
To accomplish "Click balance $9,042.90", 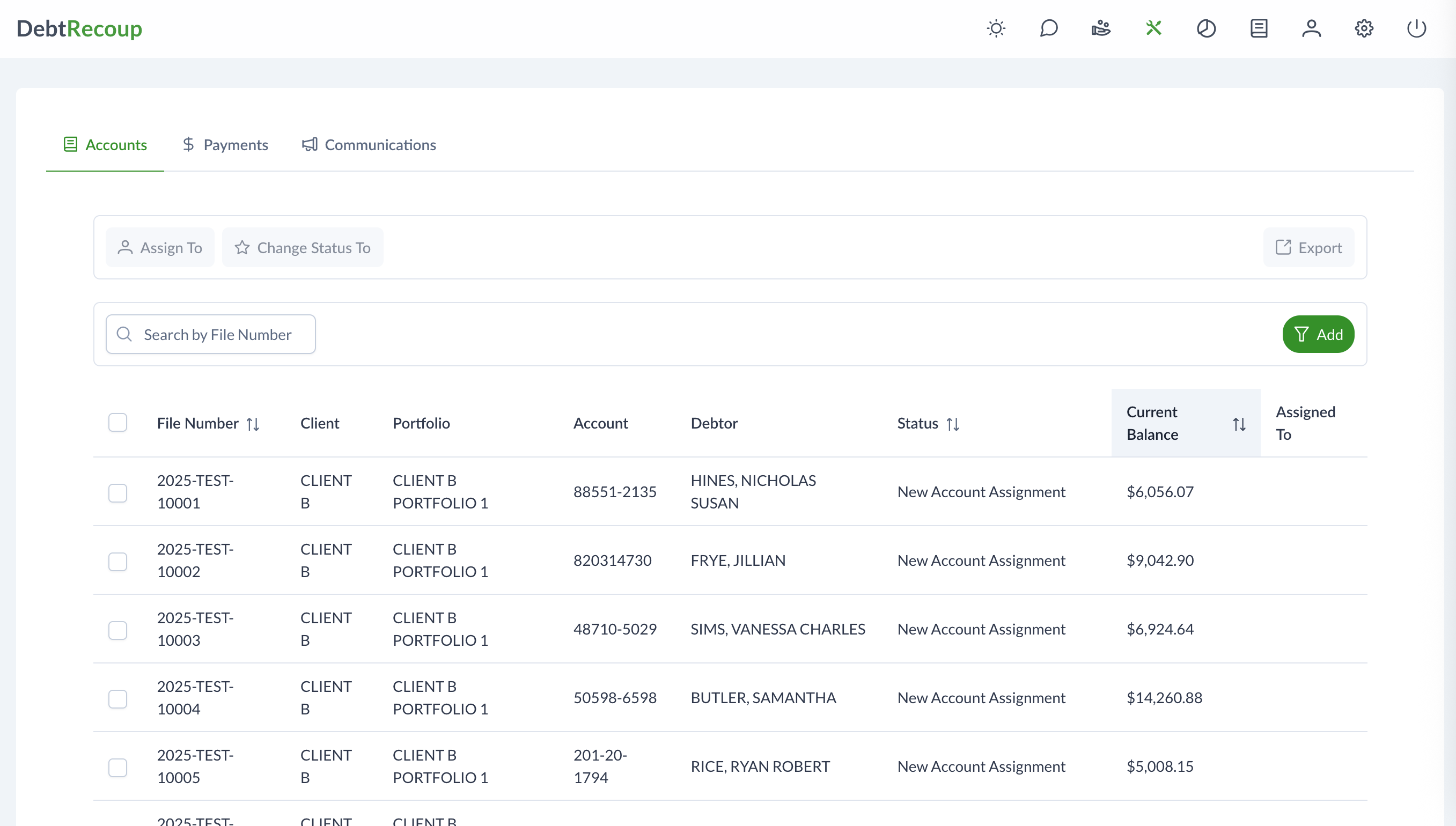I will coord(1160,560).
